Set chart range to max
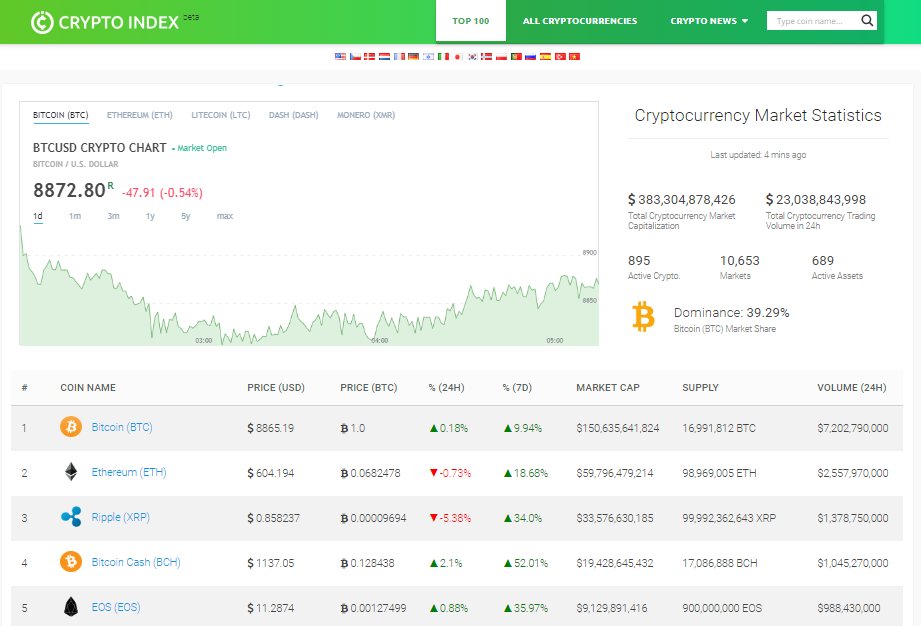921x626 pixels. click(x=225, y=216)
